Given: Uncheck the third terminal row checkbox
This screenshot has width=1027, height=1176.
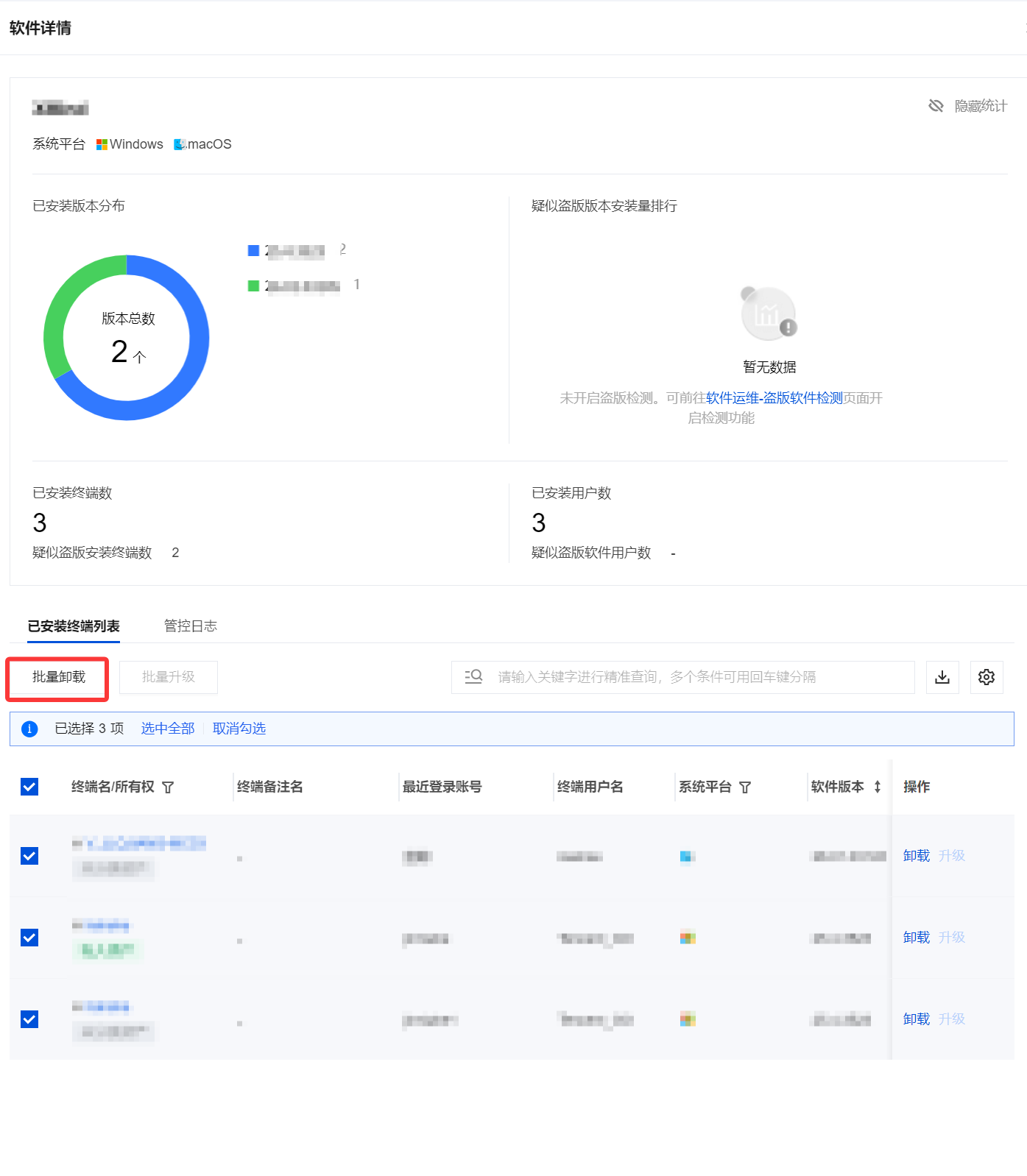Looking at the screenshot, I should tap(29, 1019).
